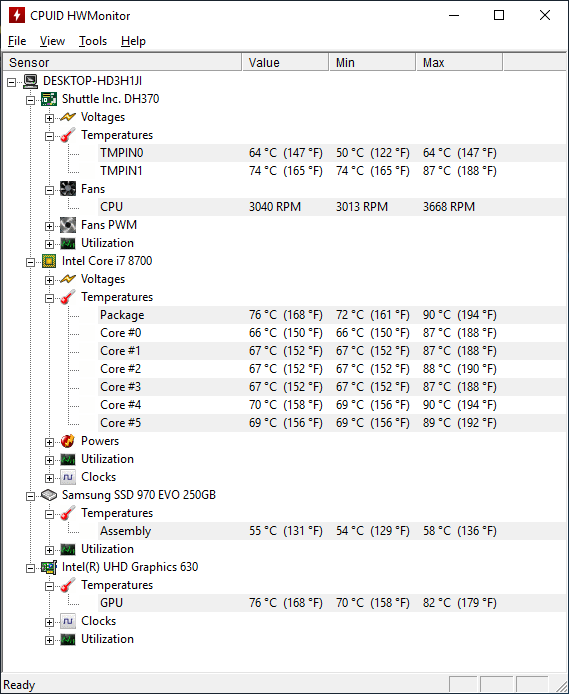Click Utilization icon under Samsung SSD
The image size is (569, 694).
[68, 549]
